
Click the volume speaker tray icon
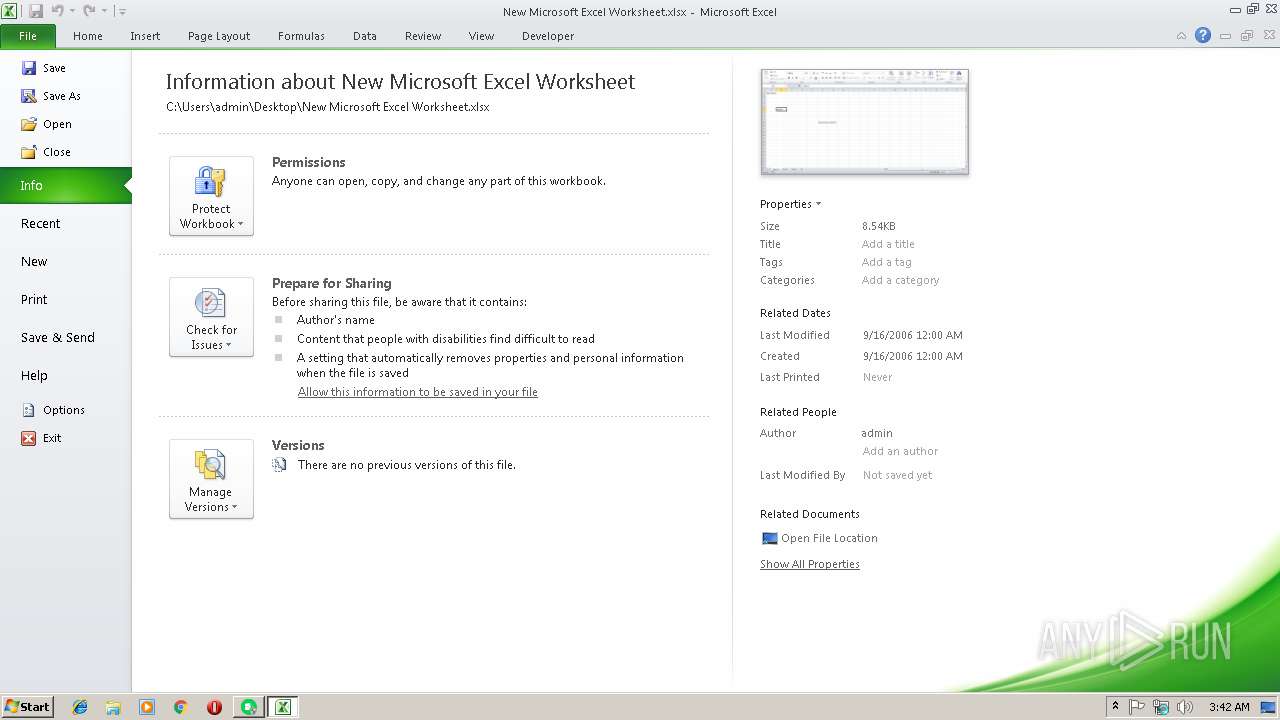click(x=1185, y=707)
